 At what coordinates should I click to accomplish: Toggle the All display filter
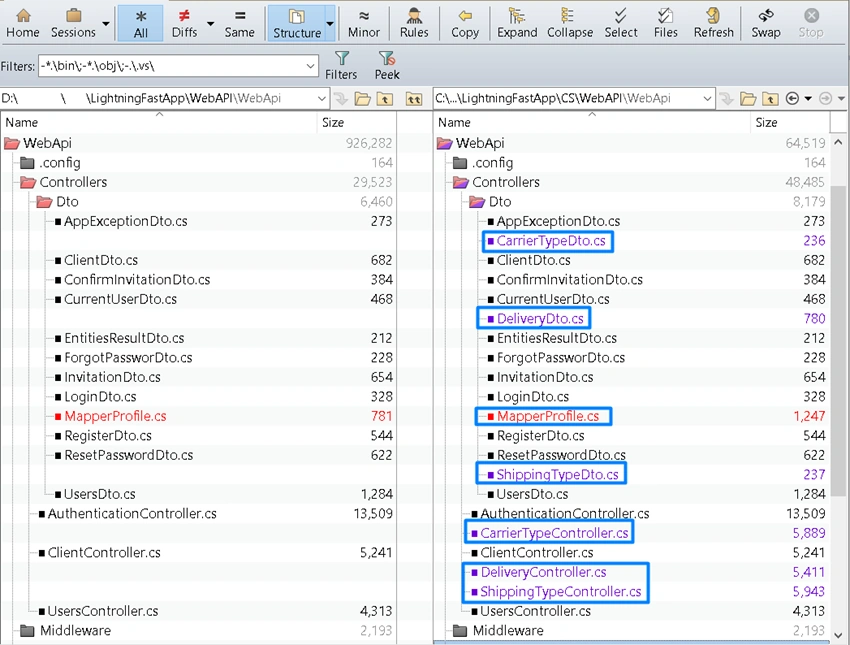tap(140, 23)
